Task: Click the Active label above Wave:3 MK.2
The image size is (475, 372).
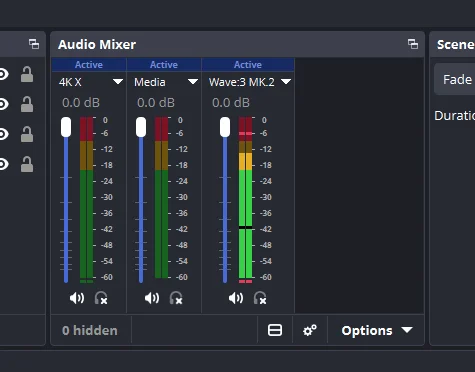Action: [248, 65]
